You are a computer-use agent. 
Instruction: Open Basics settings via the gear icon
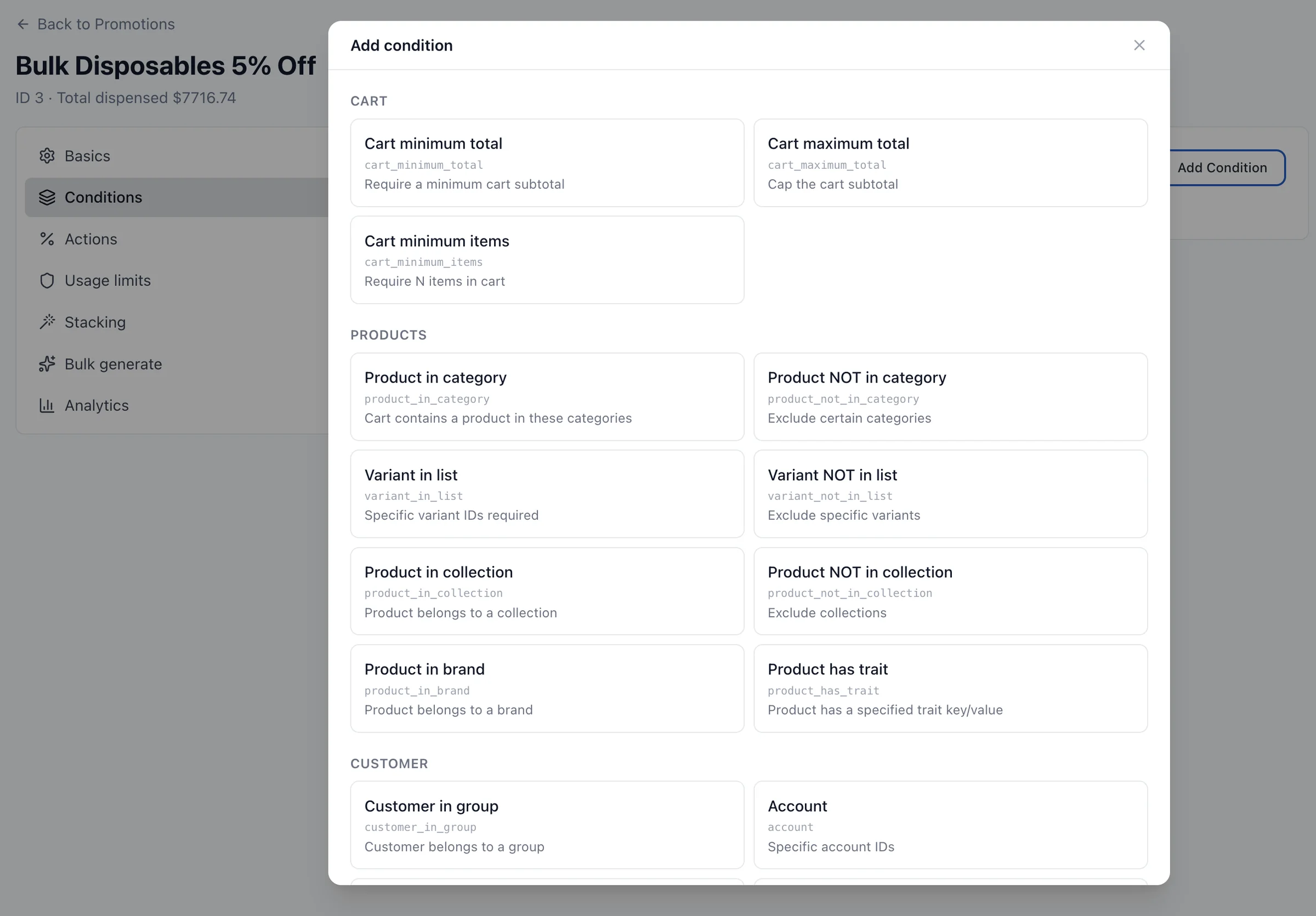pyautogui.click(x=47, y=155)
